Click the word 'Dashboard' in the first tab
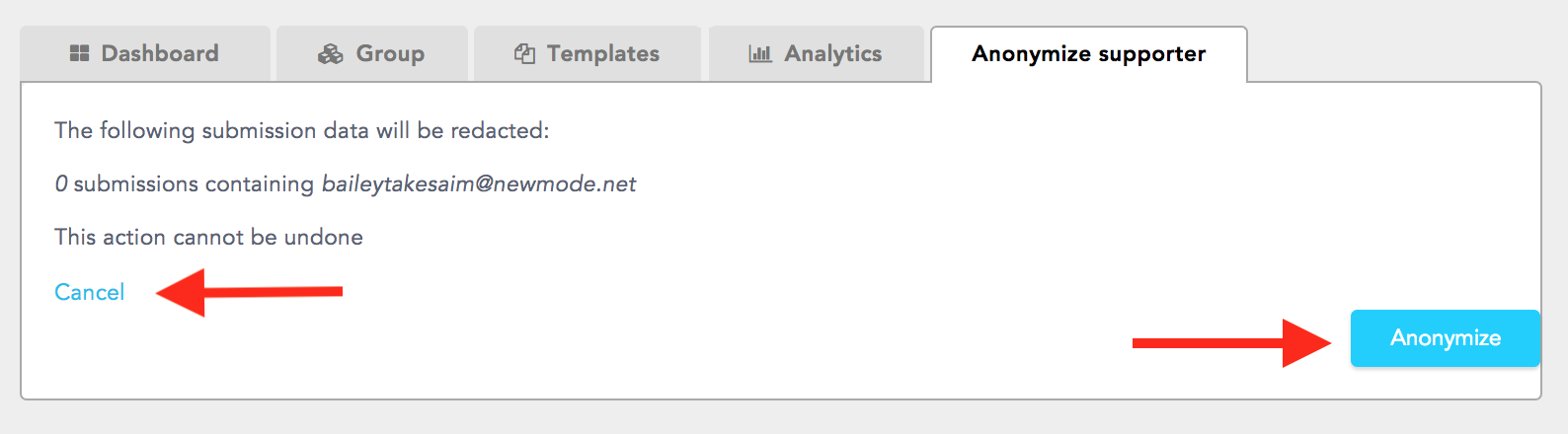 pyautogui.click(x=160, y=53)
